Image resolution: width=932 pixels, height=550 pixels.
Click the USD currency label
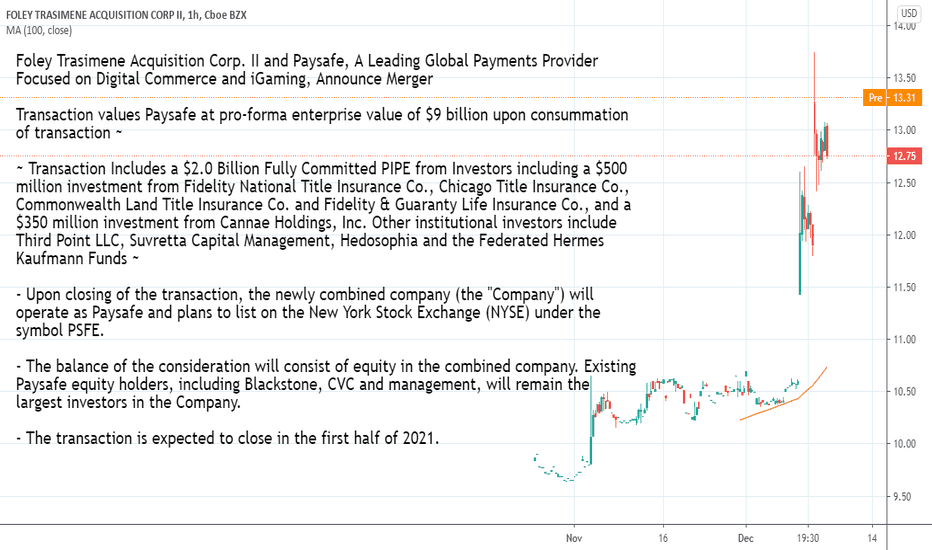[x=909, y=13]
